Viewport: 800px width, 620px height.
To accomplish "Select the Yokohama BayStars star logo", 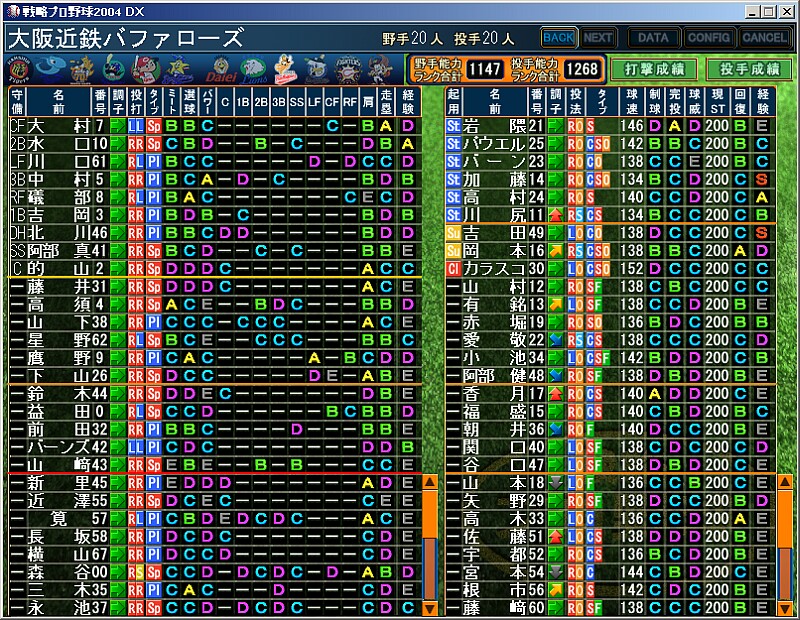I will tap(177, 69).
